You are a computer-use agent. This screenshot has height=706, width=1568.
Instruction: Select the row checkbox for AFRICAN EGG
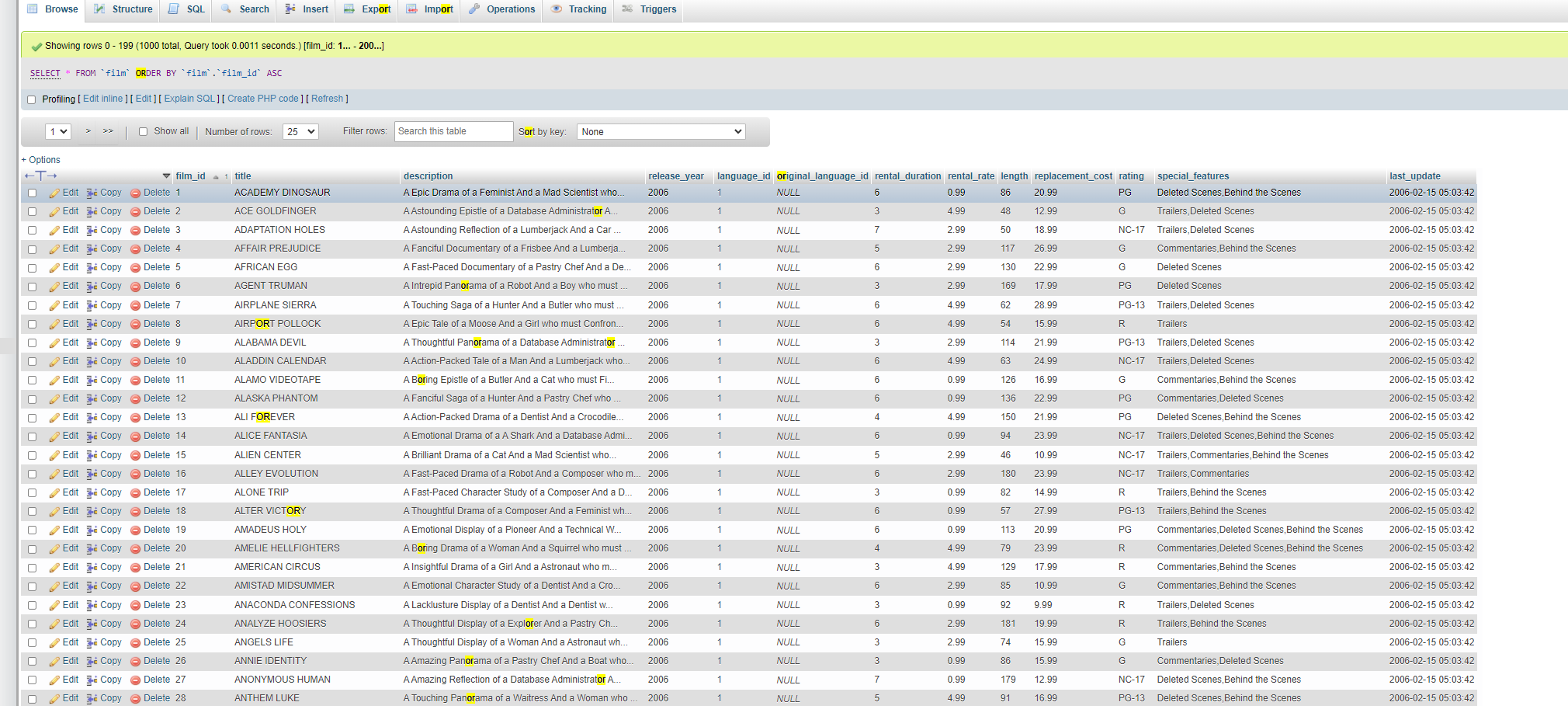32,268
